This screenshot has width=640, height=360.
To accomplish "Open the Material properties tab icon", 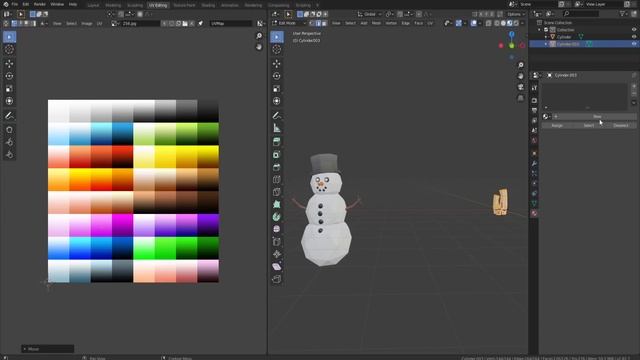I will click(x=534, y=213).
